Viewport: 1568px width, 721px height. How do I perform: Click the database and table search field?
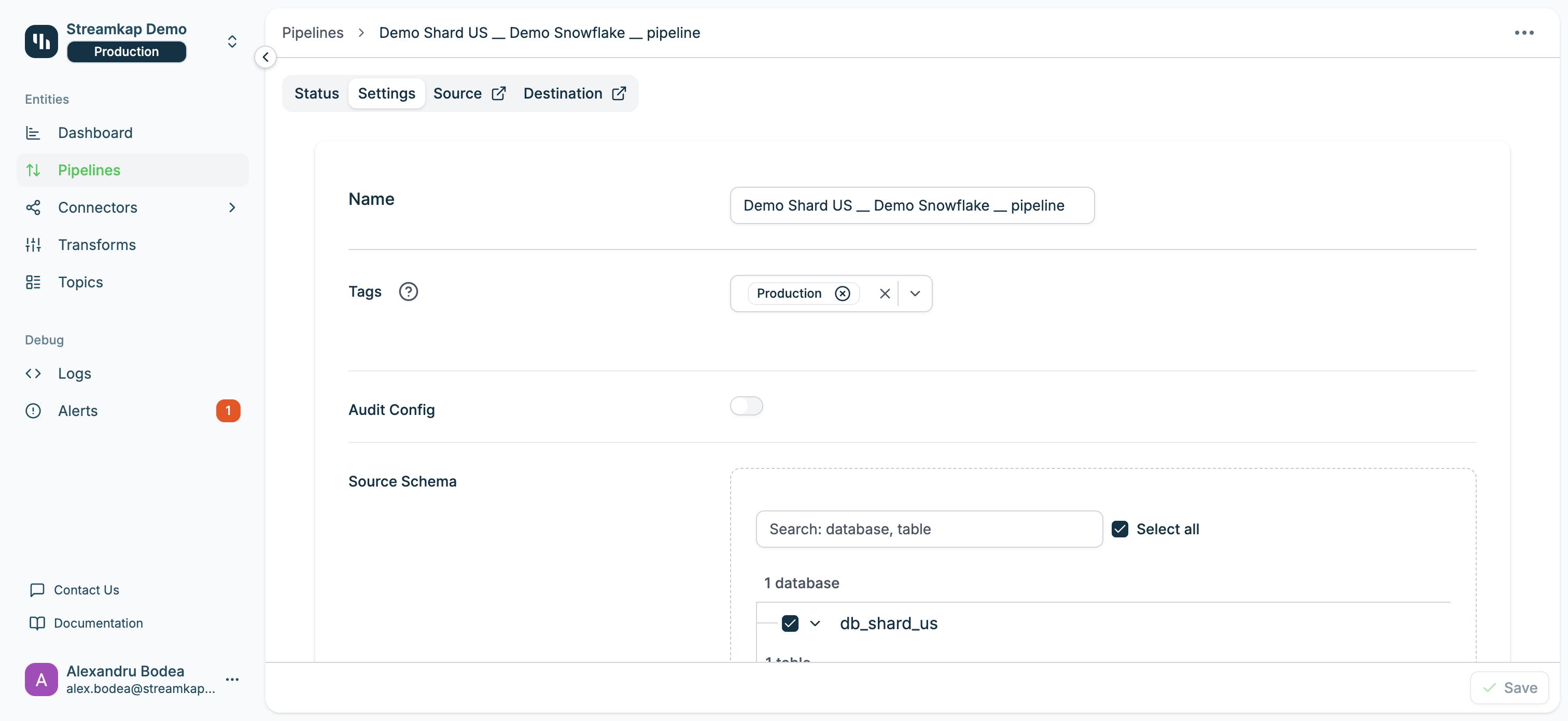pos(929,529)
